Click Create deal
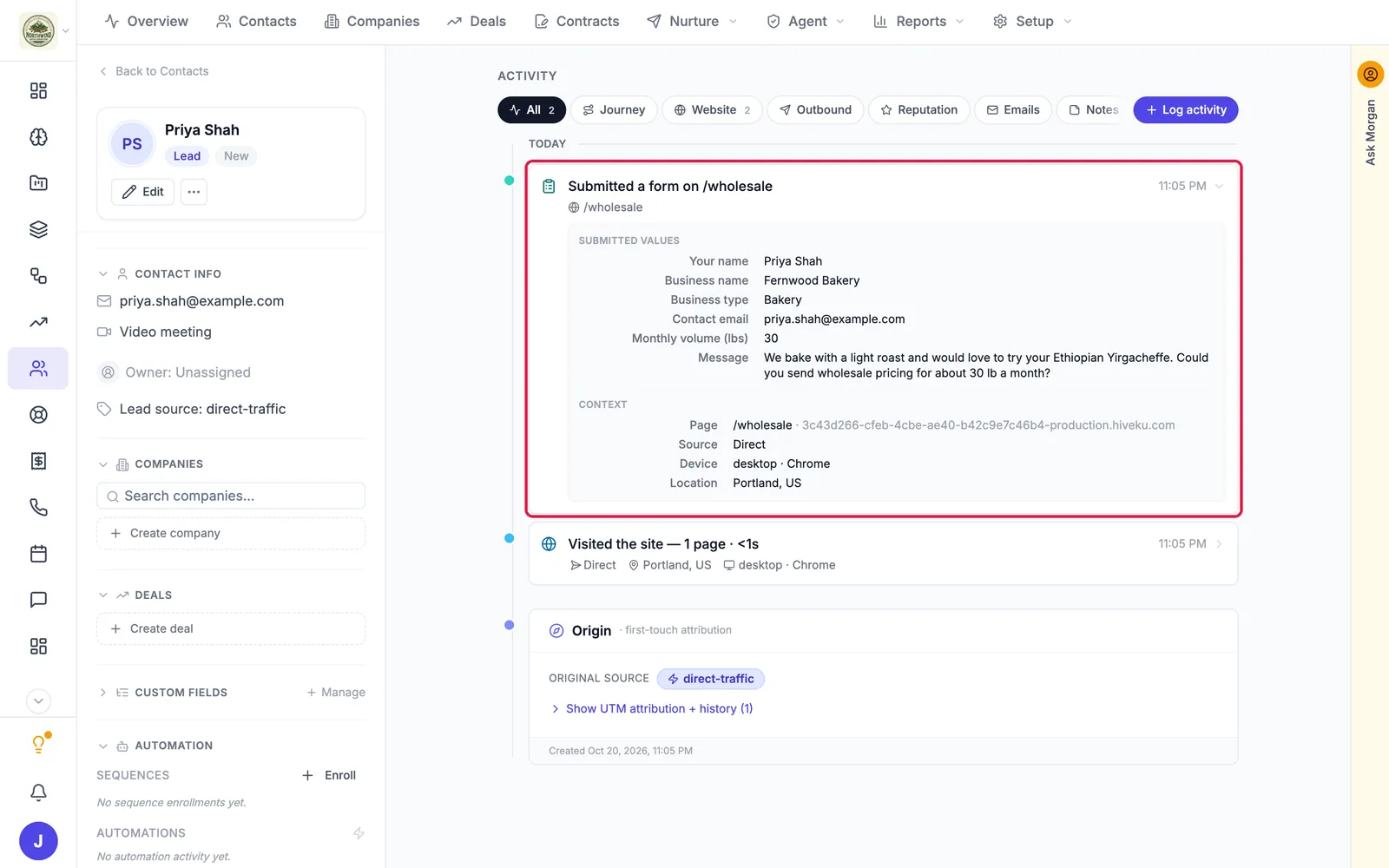1389x868 pixels. pyautogui.click(x=231, y=629)
